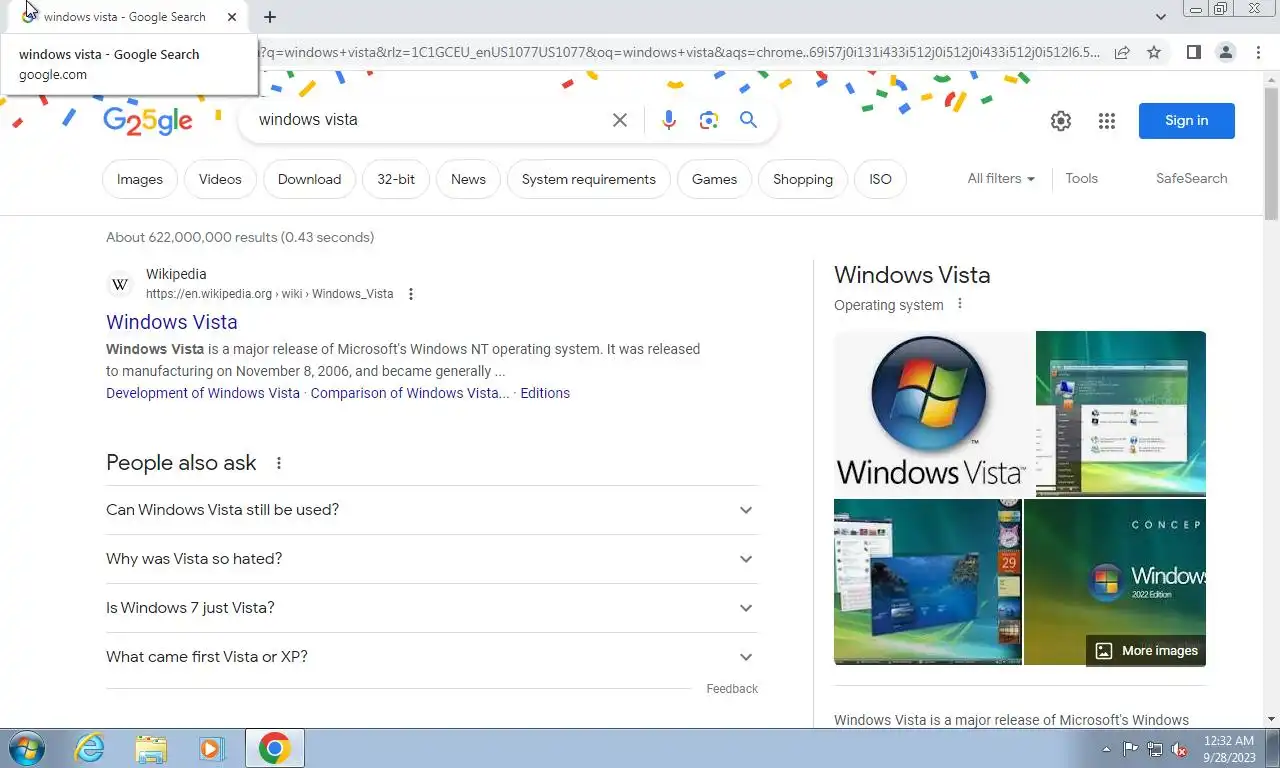Open knowledge panel options next to Operating system
This screenshot has width=1280, height=768.
pyautogui.click(x=960, y=304)
